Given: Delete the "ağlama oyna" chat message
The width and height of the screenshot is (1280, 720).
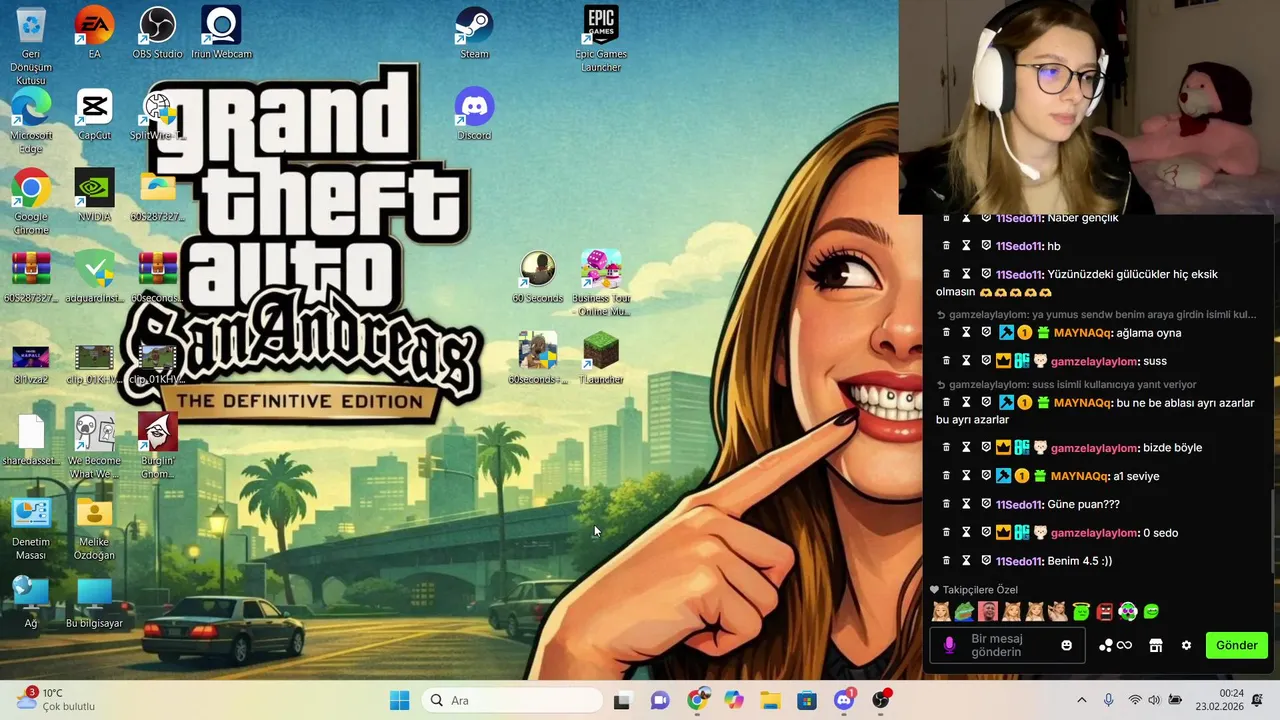Looking at the screenshot, I should 946,333.
